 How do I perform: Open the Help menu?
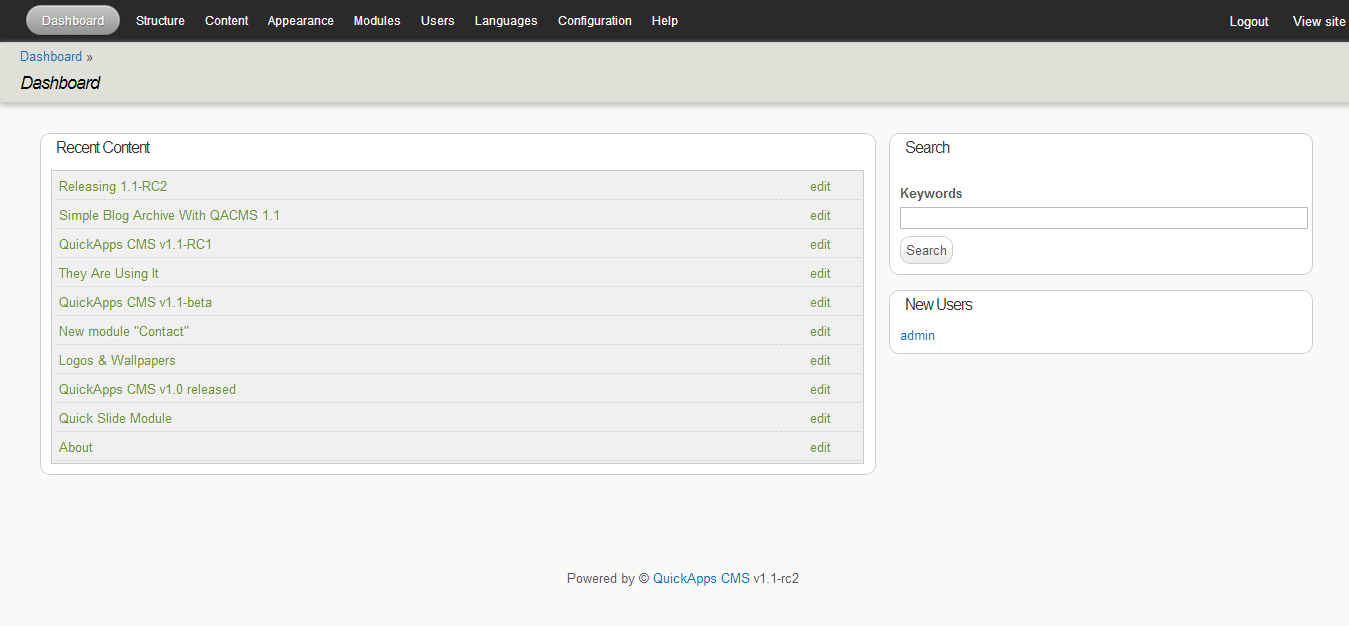pyautogui.click(x=664, y=20)
